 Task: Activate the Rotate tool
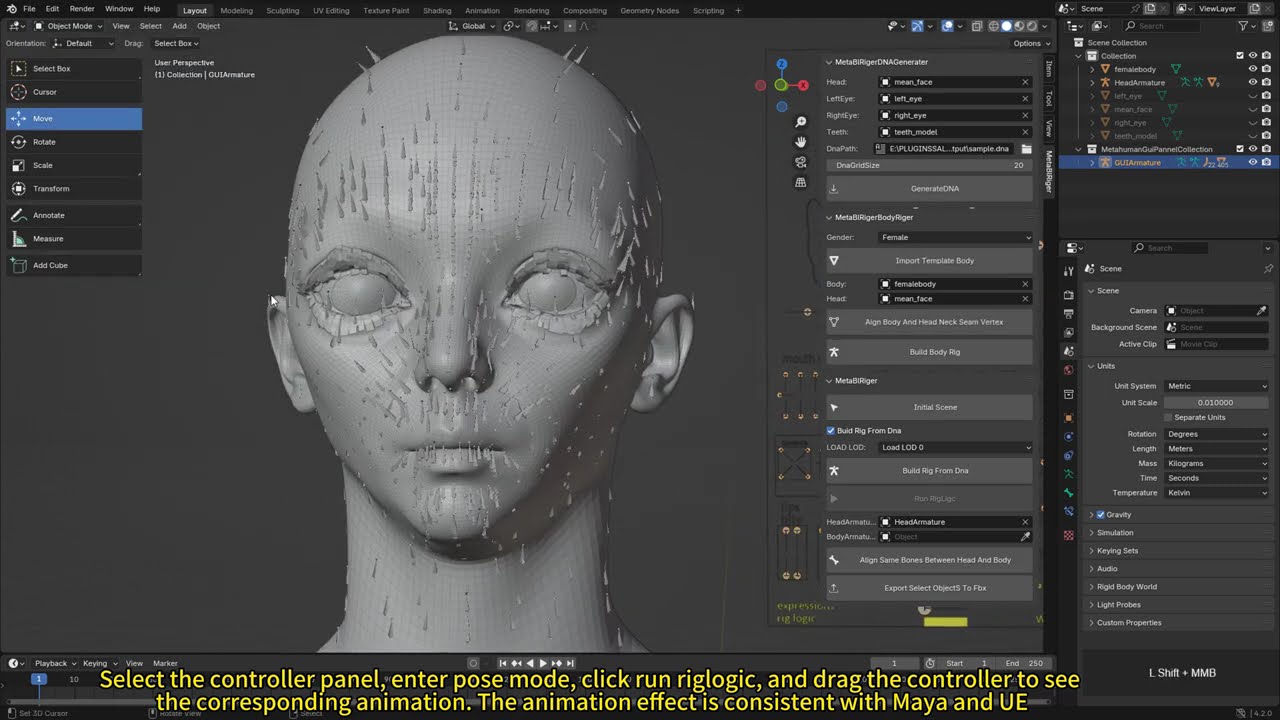coord(74,142)
